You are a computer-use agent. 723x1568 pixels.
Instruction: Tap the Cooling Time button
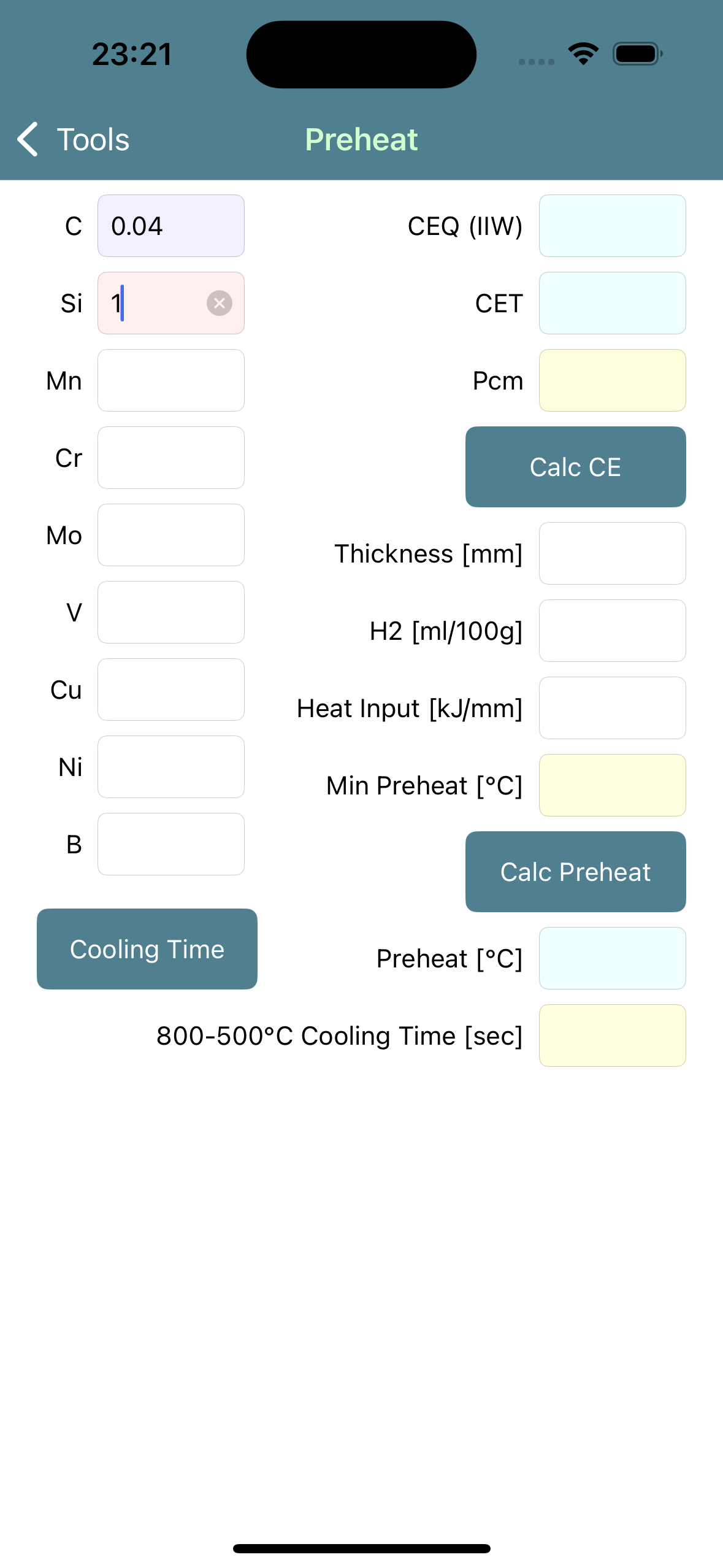[147, 949]
